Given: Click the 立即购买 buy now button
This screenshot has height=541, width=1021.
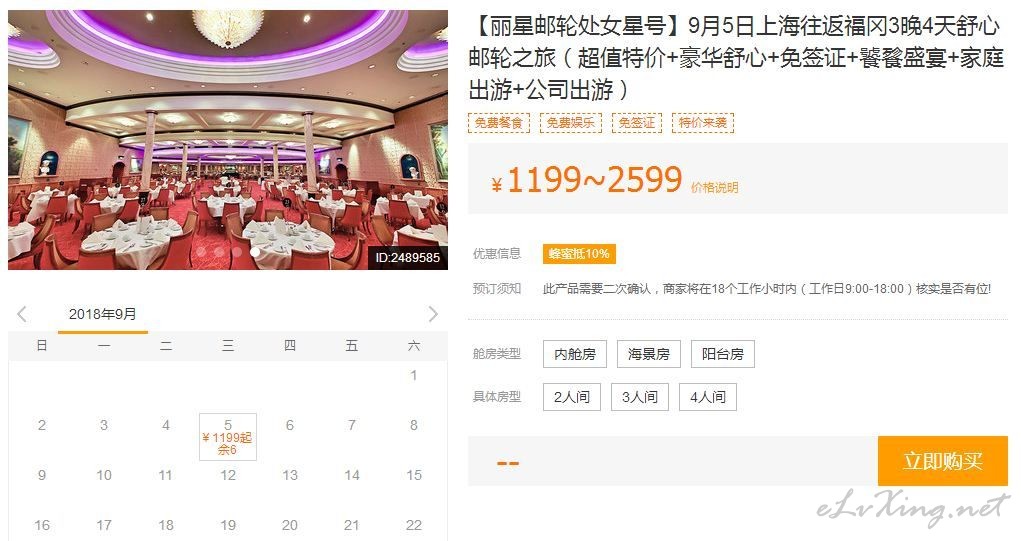Looking at the screenshot, I should point(942,461).
